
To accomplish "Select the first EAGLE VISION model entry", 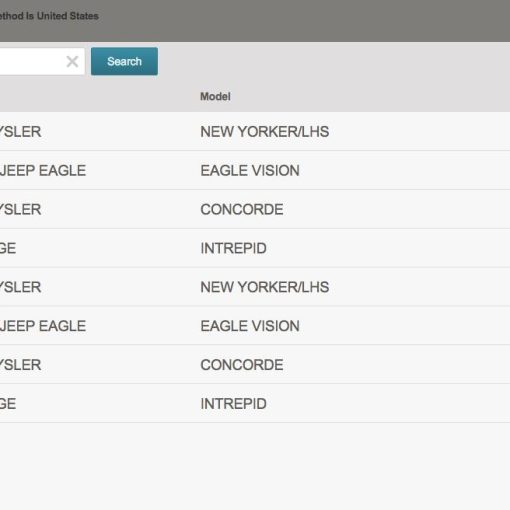I will coord(250,171).
